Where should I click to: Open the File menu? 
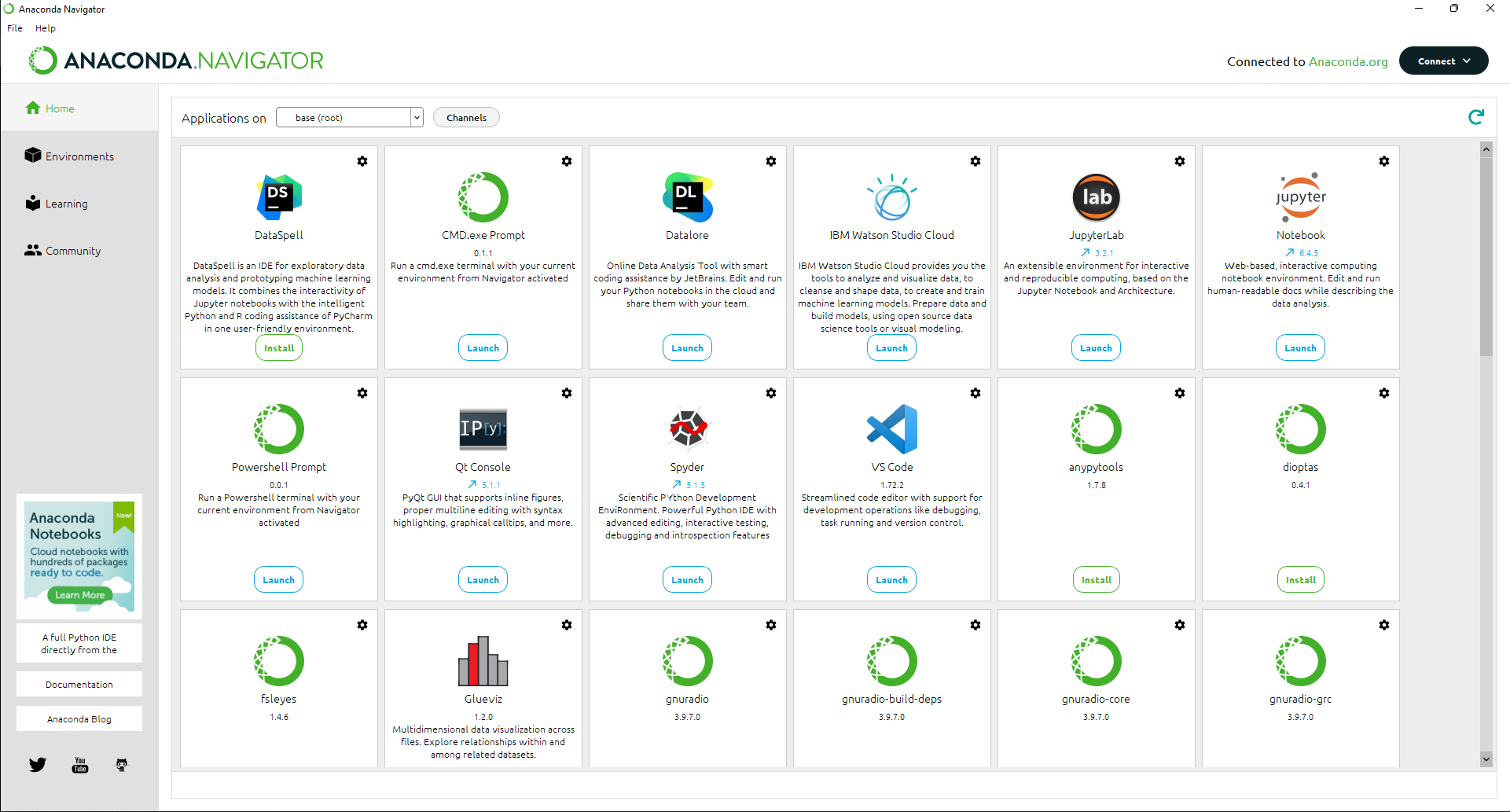15,28
